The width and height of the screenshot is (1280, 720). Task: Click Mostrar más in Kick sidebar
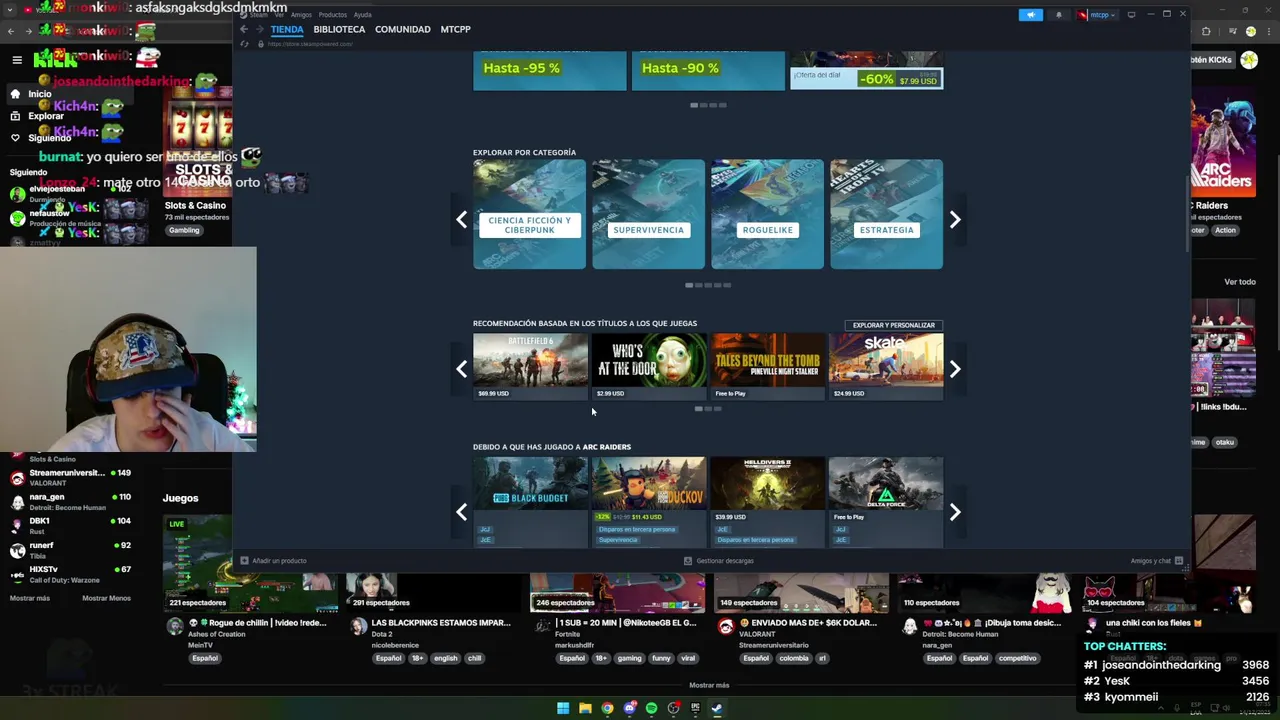29,598
